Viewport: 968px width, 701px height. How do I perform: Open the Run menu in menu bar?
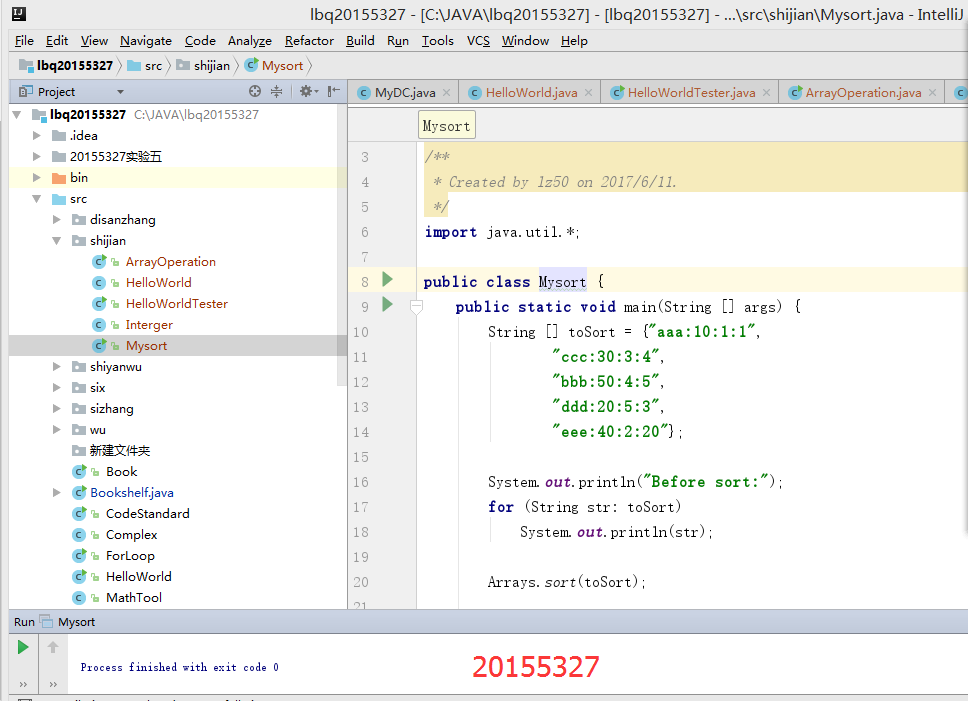pos(398,41)
